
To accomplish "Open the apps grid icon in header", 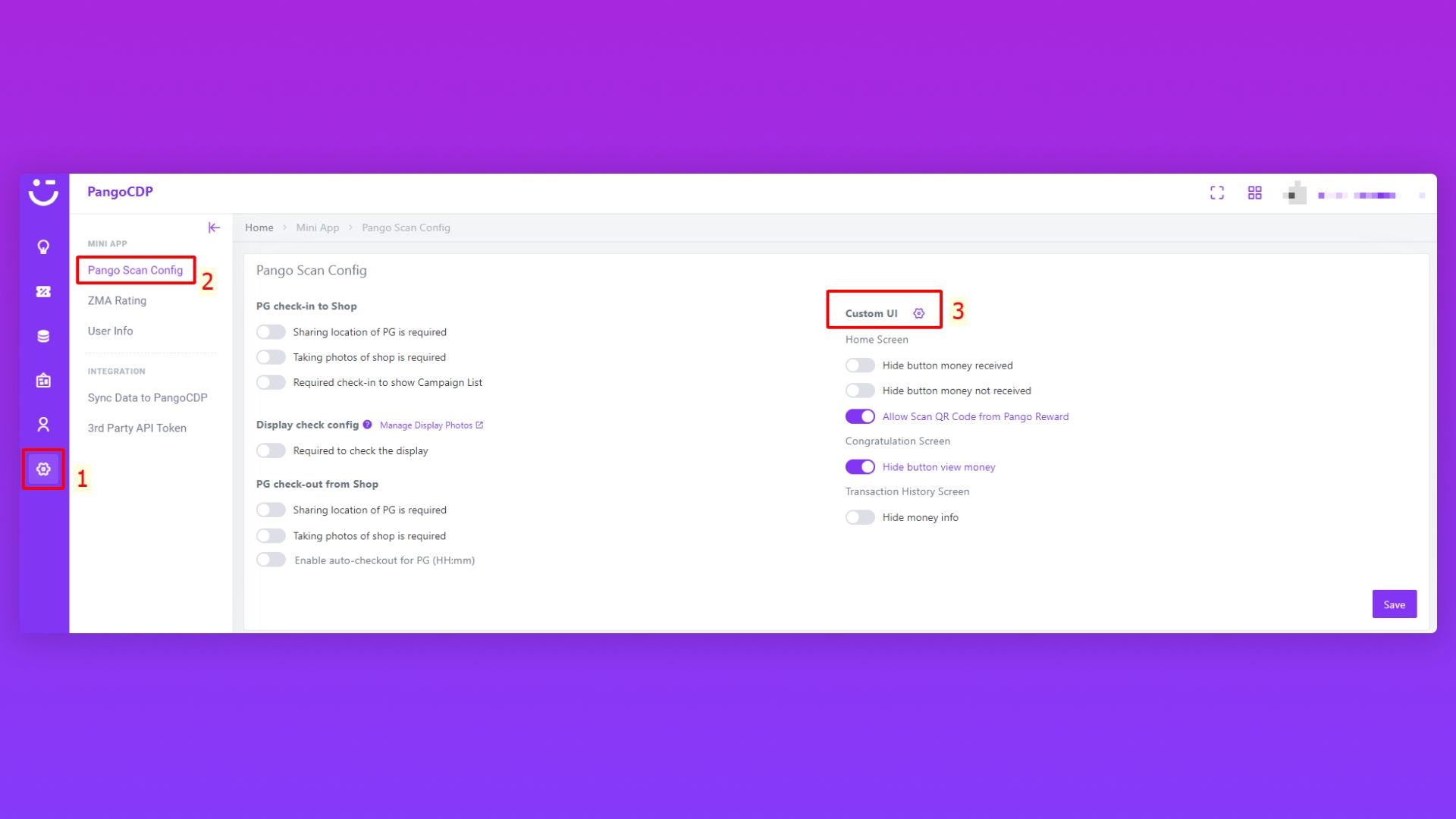I will [x=1255, y=193].
